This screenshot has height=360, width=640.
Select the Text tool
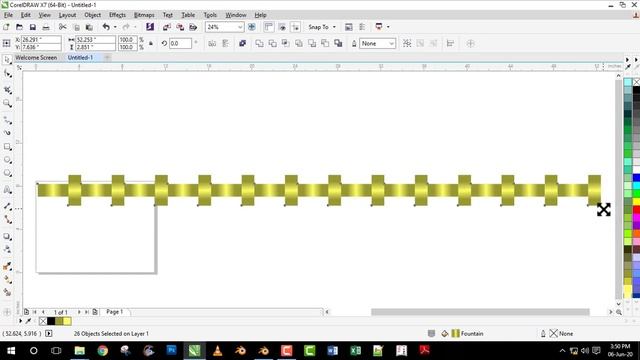pos(7,190)
